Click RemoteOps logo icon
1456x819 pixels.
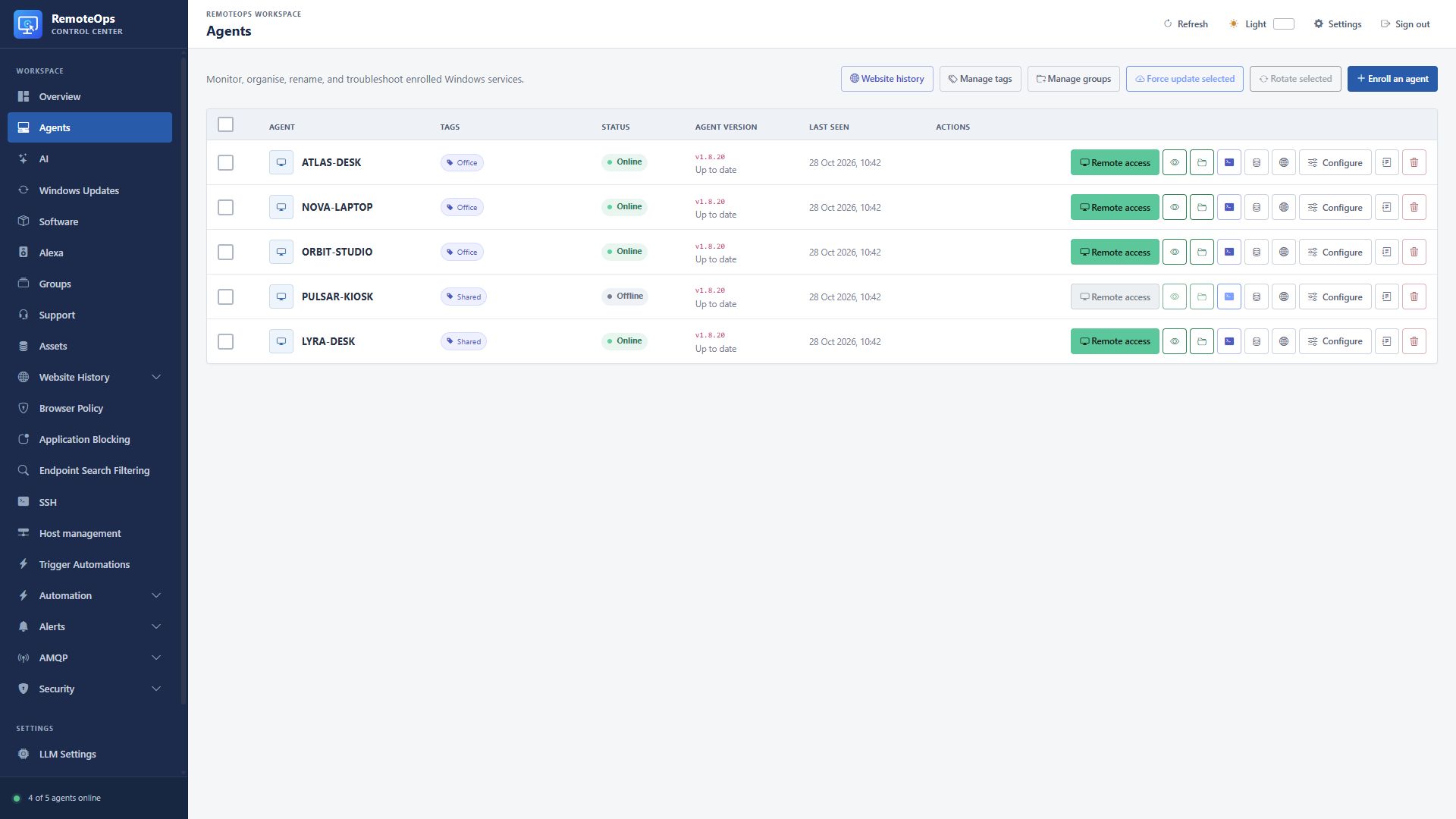coord(28,24)
